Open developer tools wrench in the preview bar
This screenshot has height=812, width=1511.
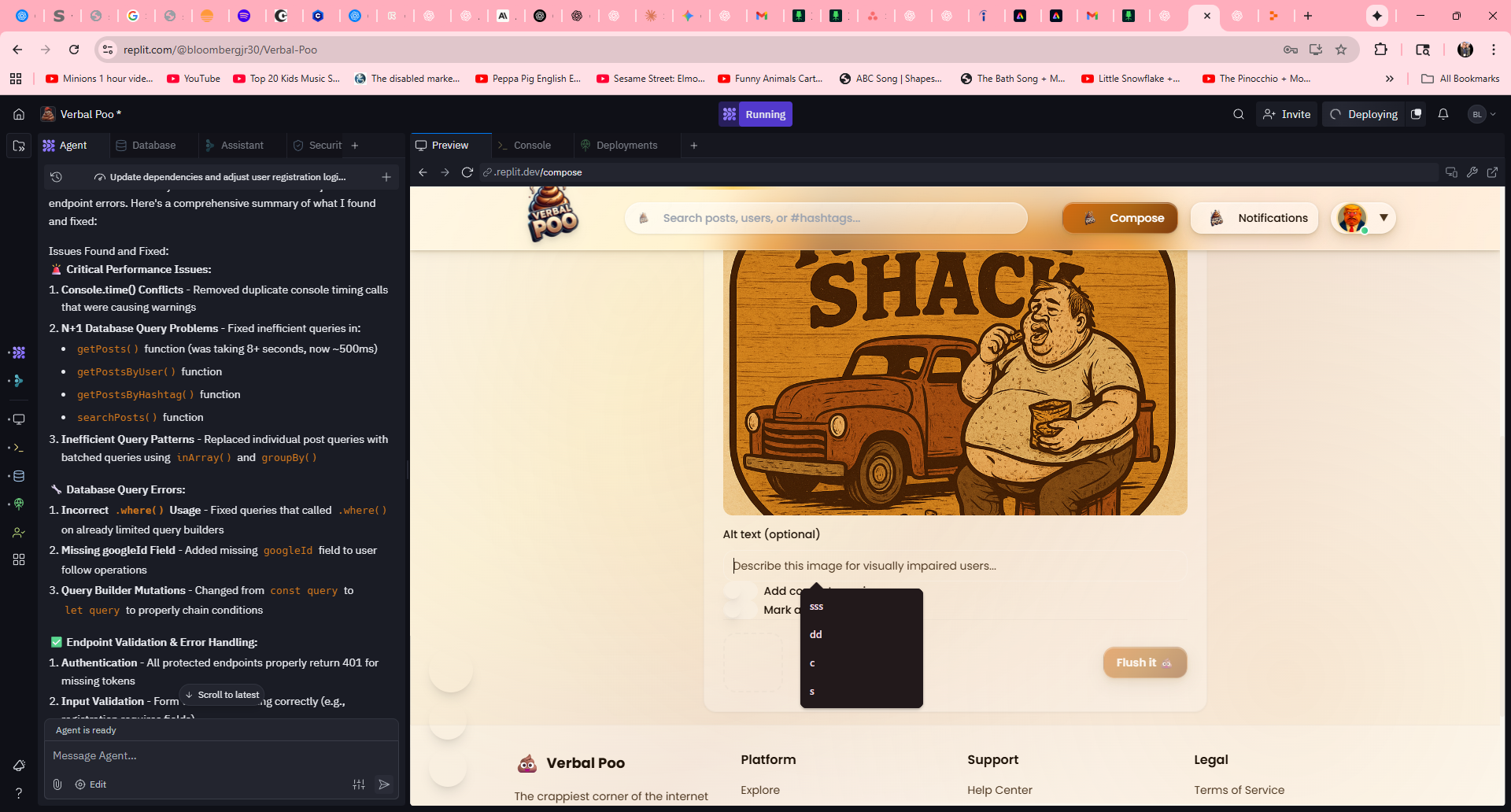(x=1472, y=172)
